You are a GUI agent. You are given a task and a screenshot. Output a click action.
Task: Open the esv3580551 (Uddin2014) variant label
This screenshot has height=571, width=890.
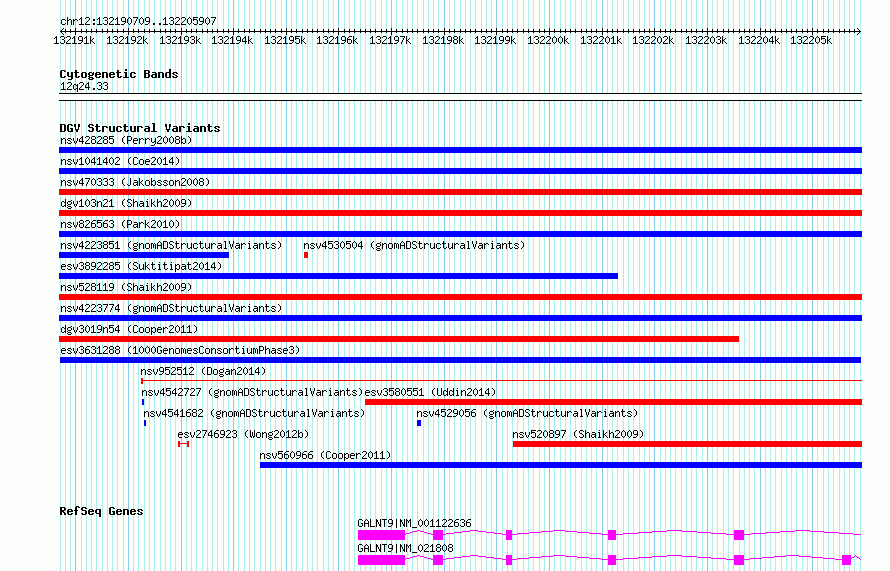point(430,392)
